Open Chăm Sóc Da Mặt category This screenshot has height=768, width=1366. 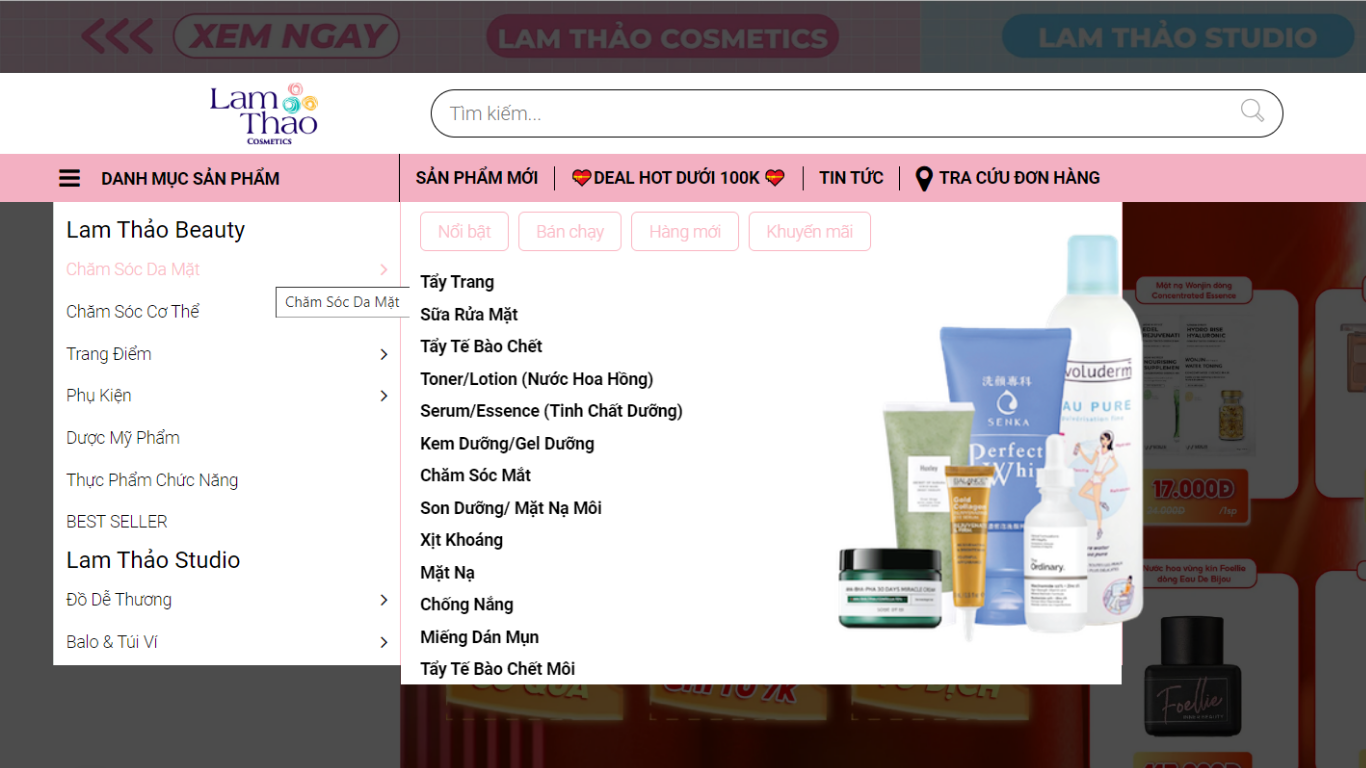point(133,270)
